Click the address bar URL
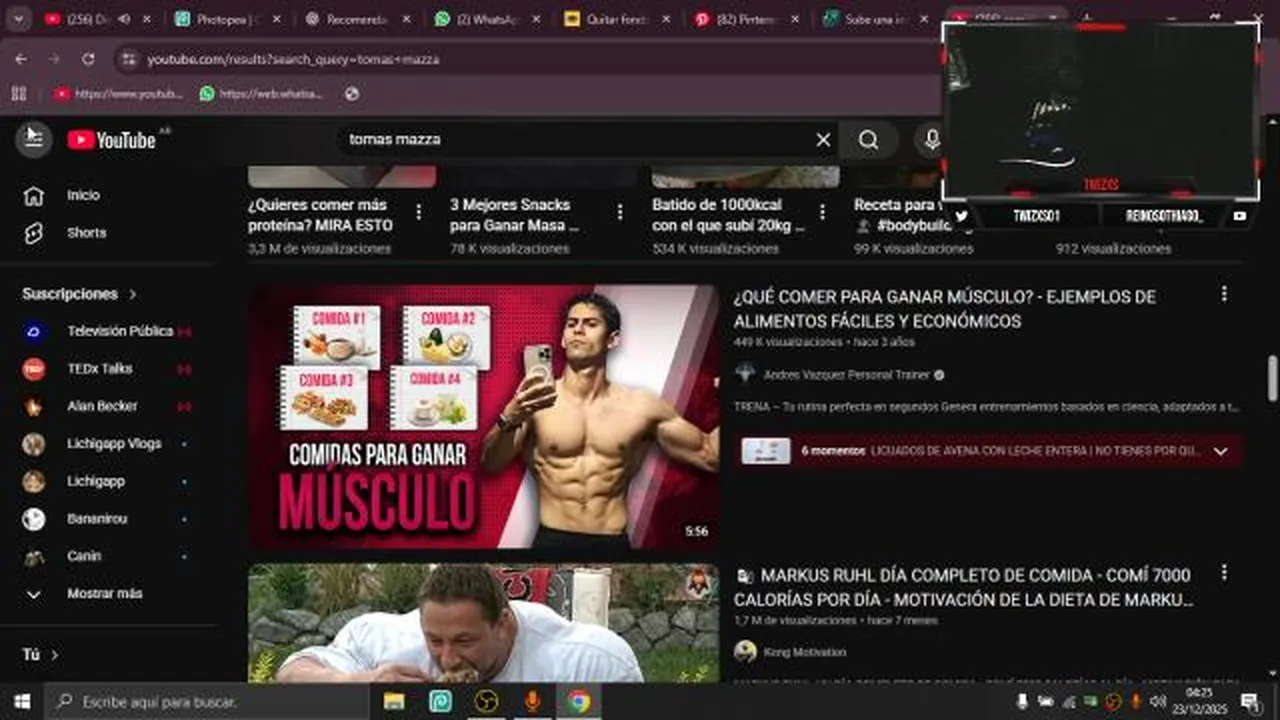 coord(293,60)
